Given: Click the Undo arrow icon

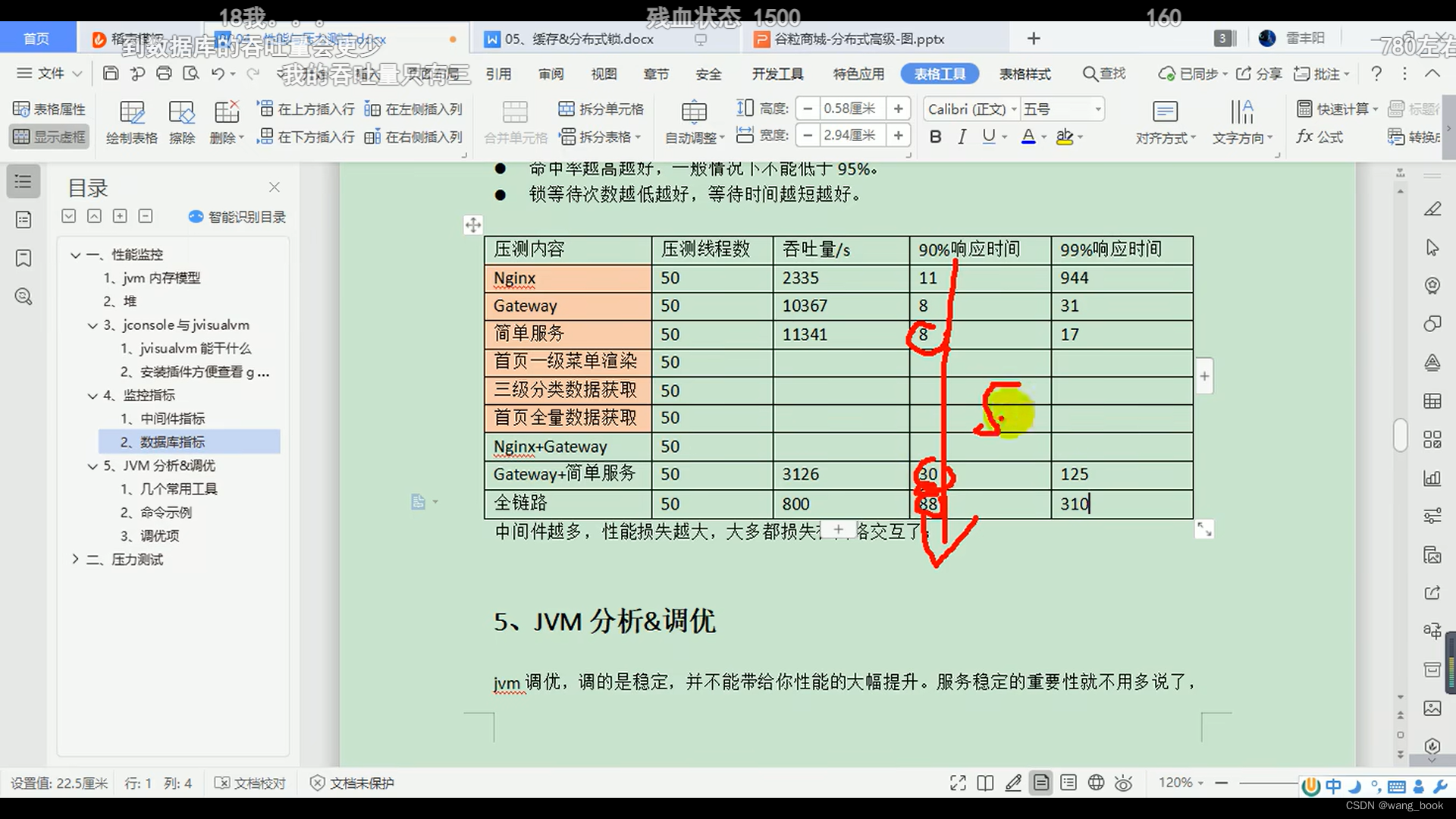Looking at the screenshot, I should click(x=218, y=74).
